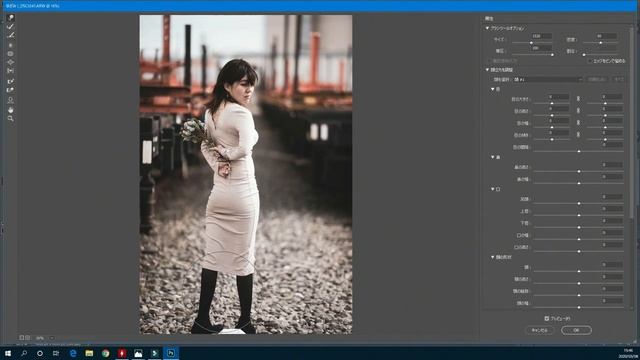Toggle the プレビュー preview checkbox
Screen dimensions: 640x360
point(547,318)
